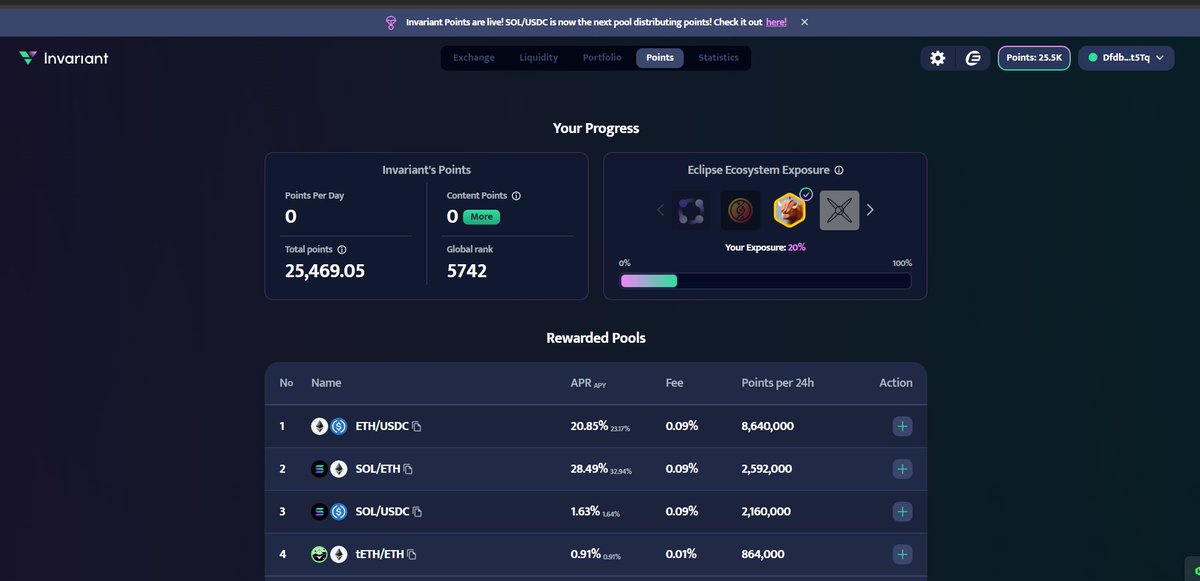Click the SOL/USDC pool name
Screen dimensions: 1200x581
tap(383, 512)
